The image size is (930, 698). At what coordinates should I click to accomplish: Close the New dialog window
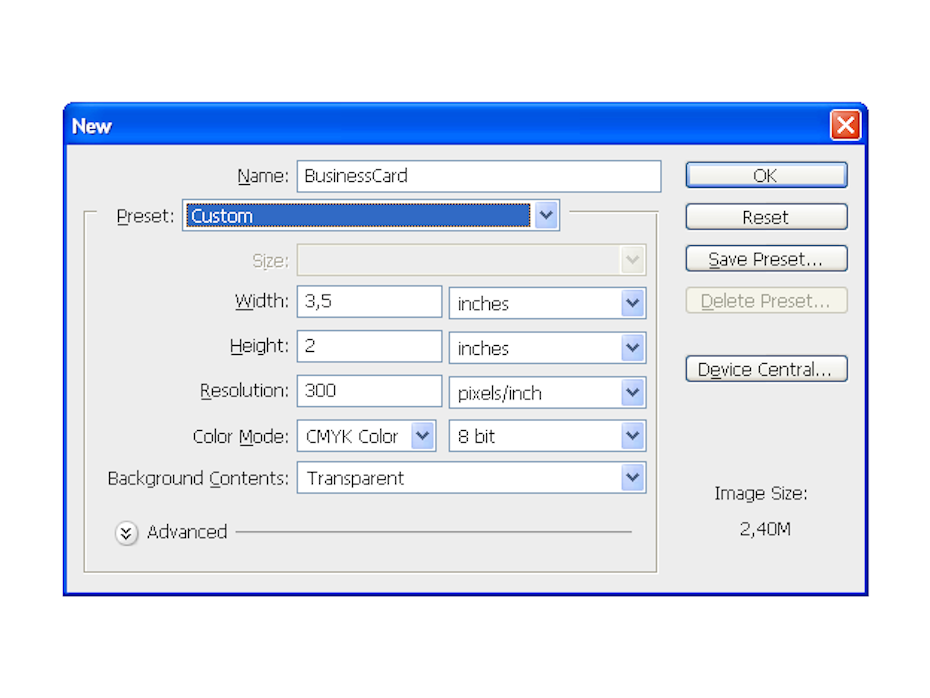[x=845, y=126]
